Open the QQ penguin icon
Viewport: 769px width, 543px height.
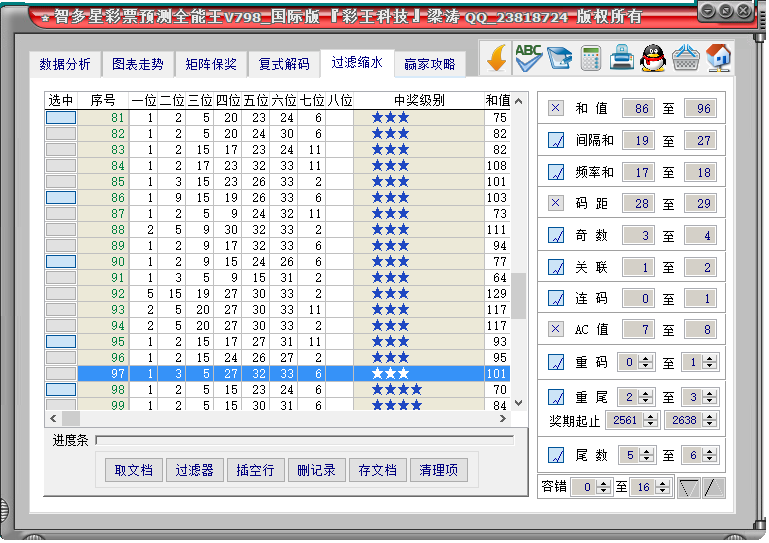[x=653, y=58]
